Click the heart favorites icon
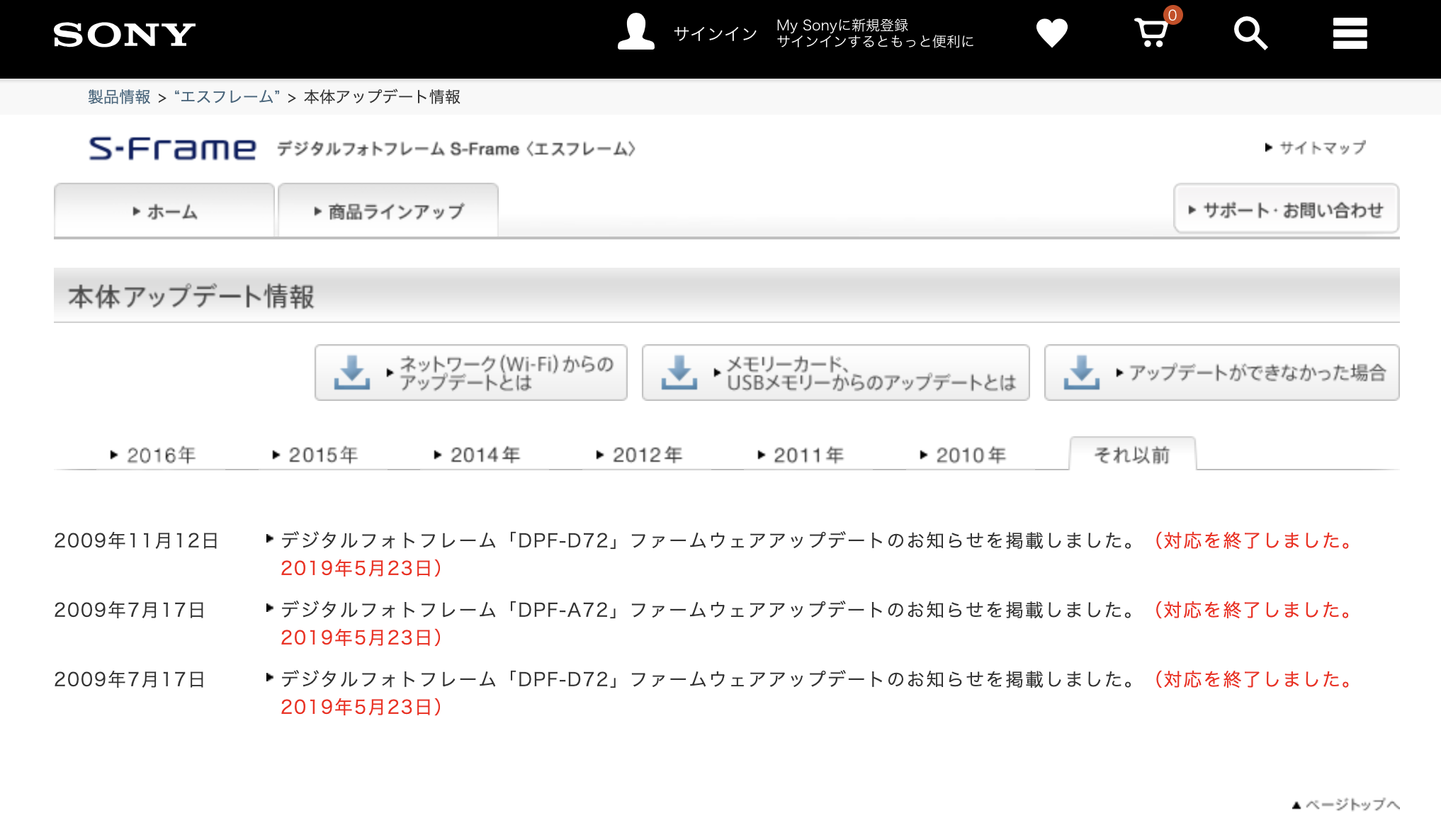Screen dimensions: 1441x840 (1052, 32)
